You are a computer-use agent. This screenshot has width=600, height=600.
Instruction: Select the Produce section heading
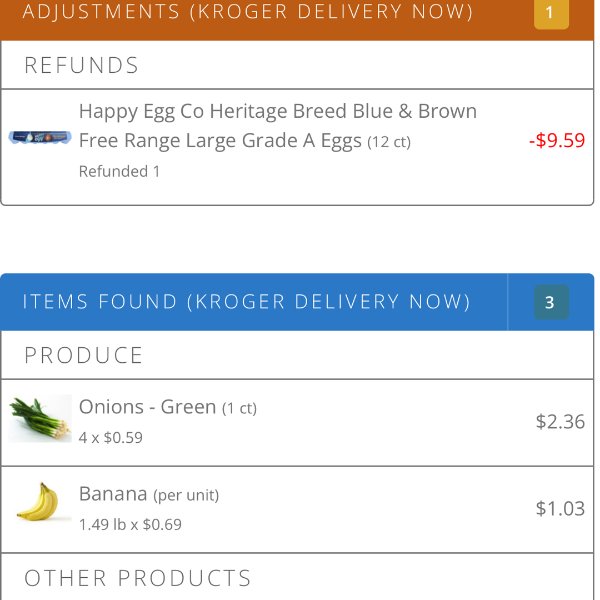point(84,355)
